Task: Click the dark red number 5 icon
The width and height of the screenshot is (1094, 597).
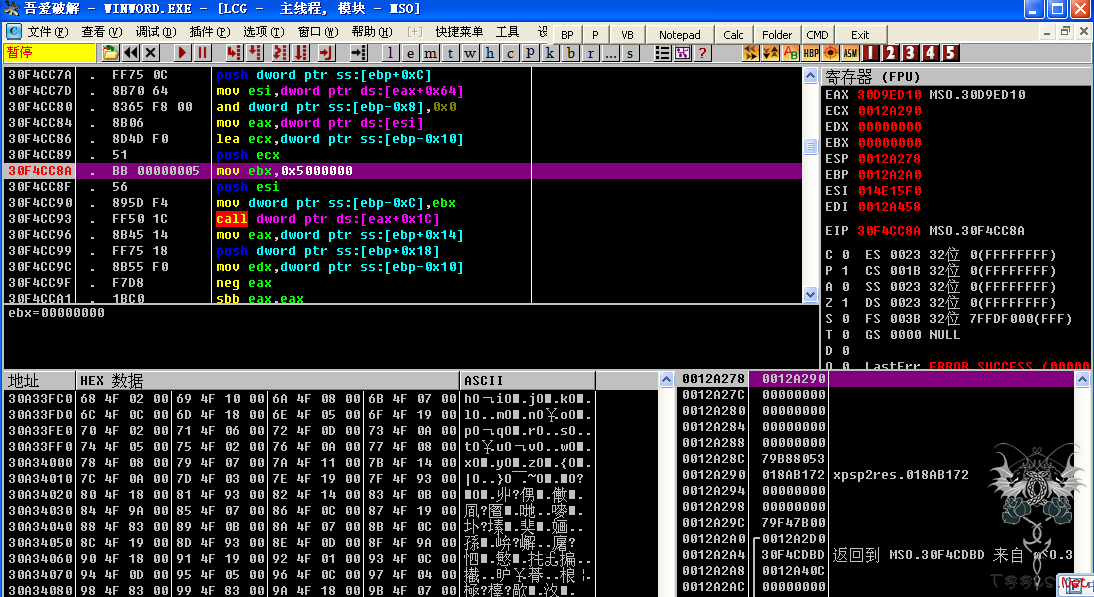Action: click(x=950, y=53)
